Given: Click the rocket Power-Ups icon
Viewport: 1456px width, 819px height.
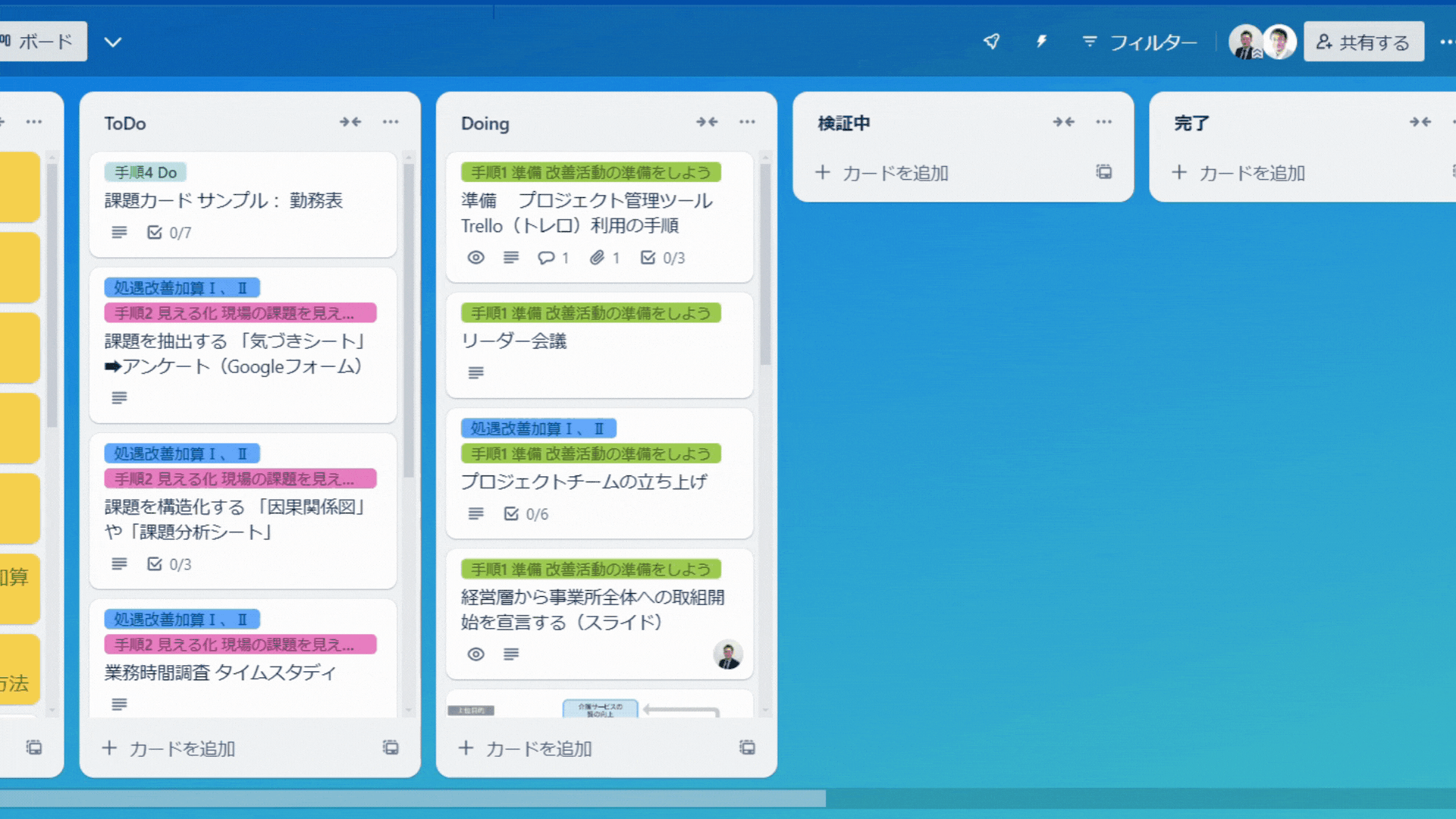Looking at the screenshot, I should point(991,42).
